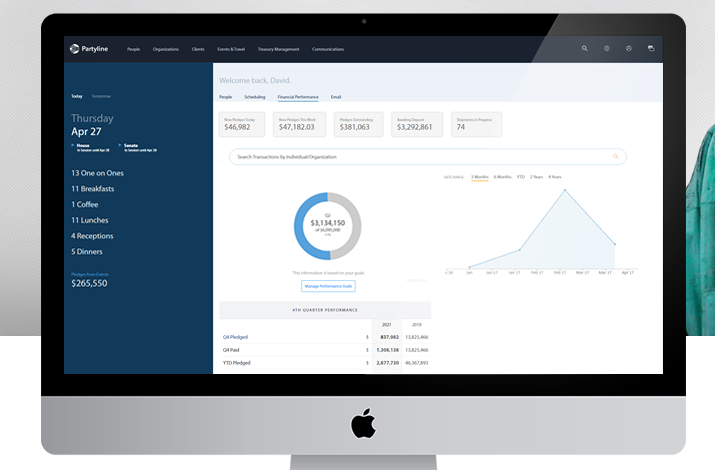Open the user profile icon
The height and width of the screenshot is (470, 715).
click(628, 48)
